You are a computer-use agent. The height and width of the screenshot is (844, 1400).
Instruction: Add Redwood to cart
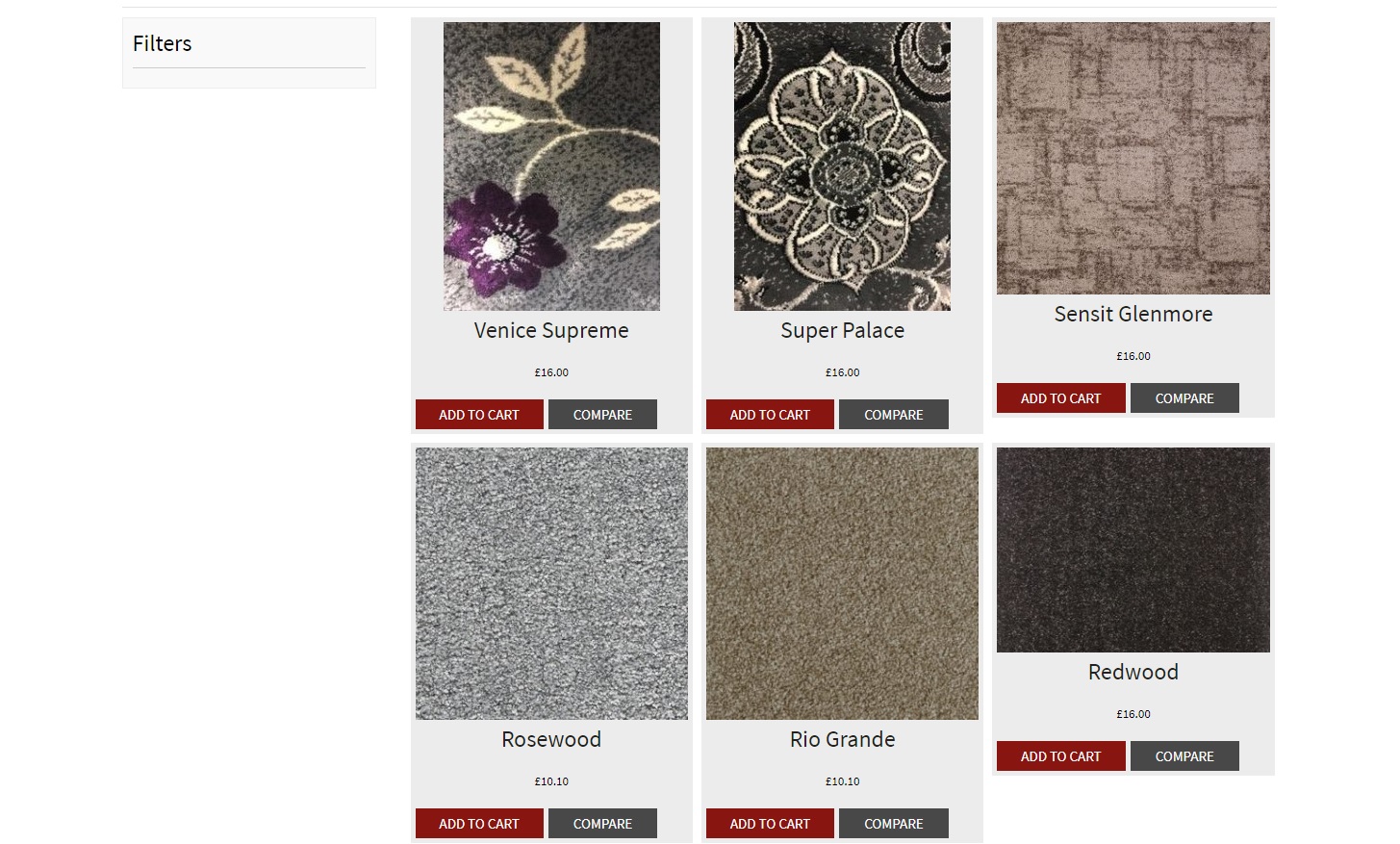click(x=1060, y=756)
